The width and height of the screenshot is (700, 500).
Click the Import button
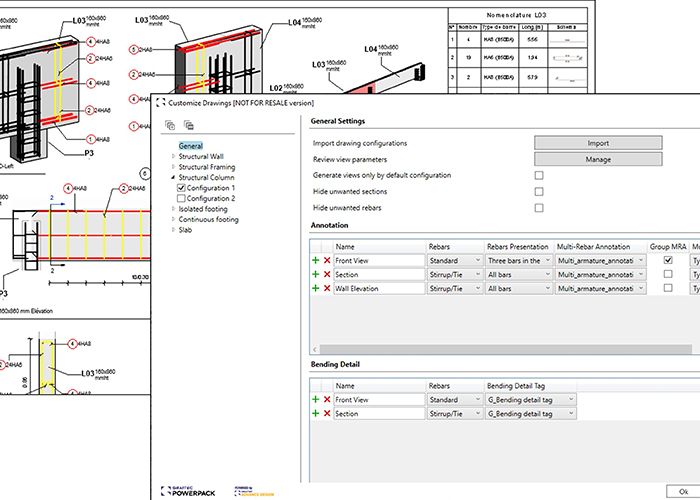(598, 143)
